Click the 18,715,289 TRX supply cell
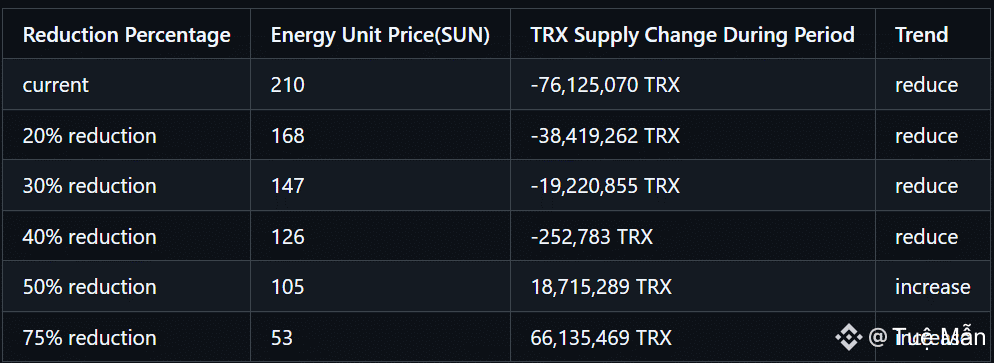This screenshot has width=994, height=363. (x=601, y=287)
